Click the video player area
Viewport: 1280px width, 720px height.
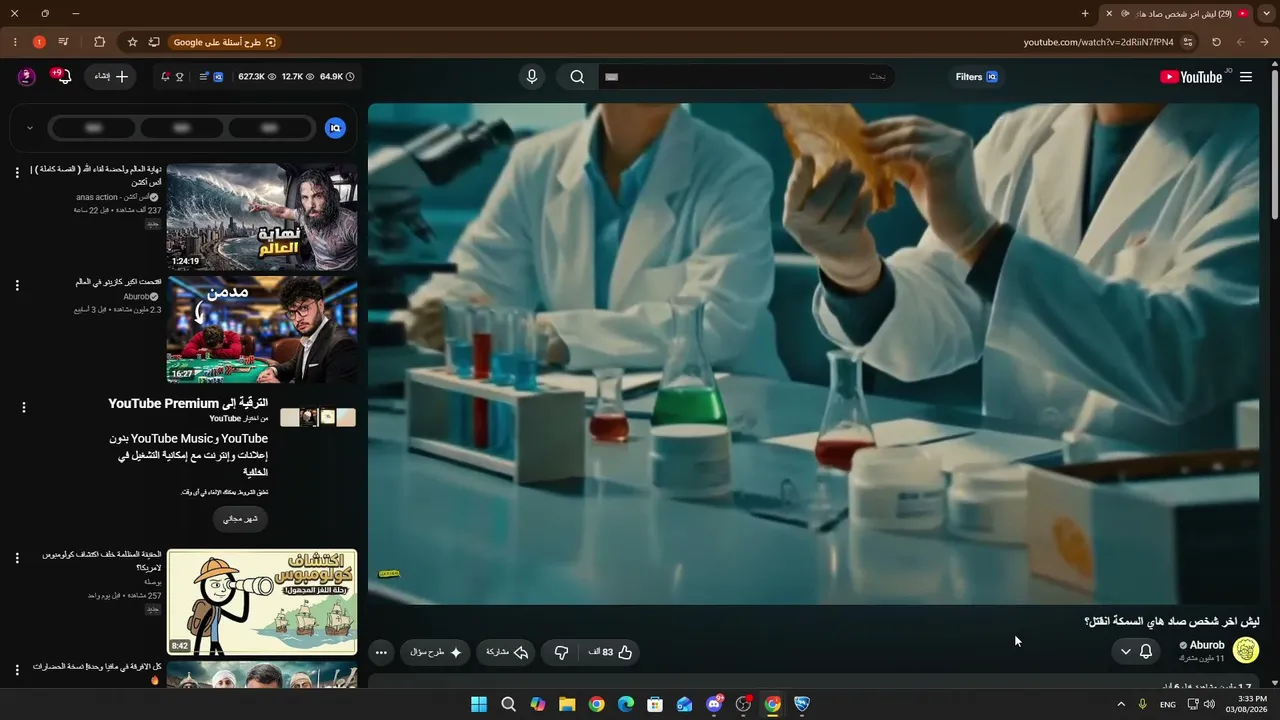tap(813, 354)
